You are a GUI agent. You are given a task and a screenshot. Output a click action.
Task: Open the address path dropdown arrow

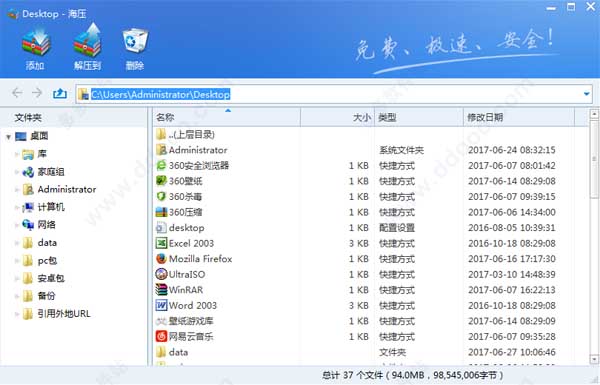tap(586, 94)
